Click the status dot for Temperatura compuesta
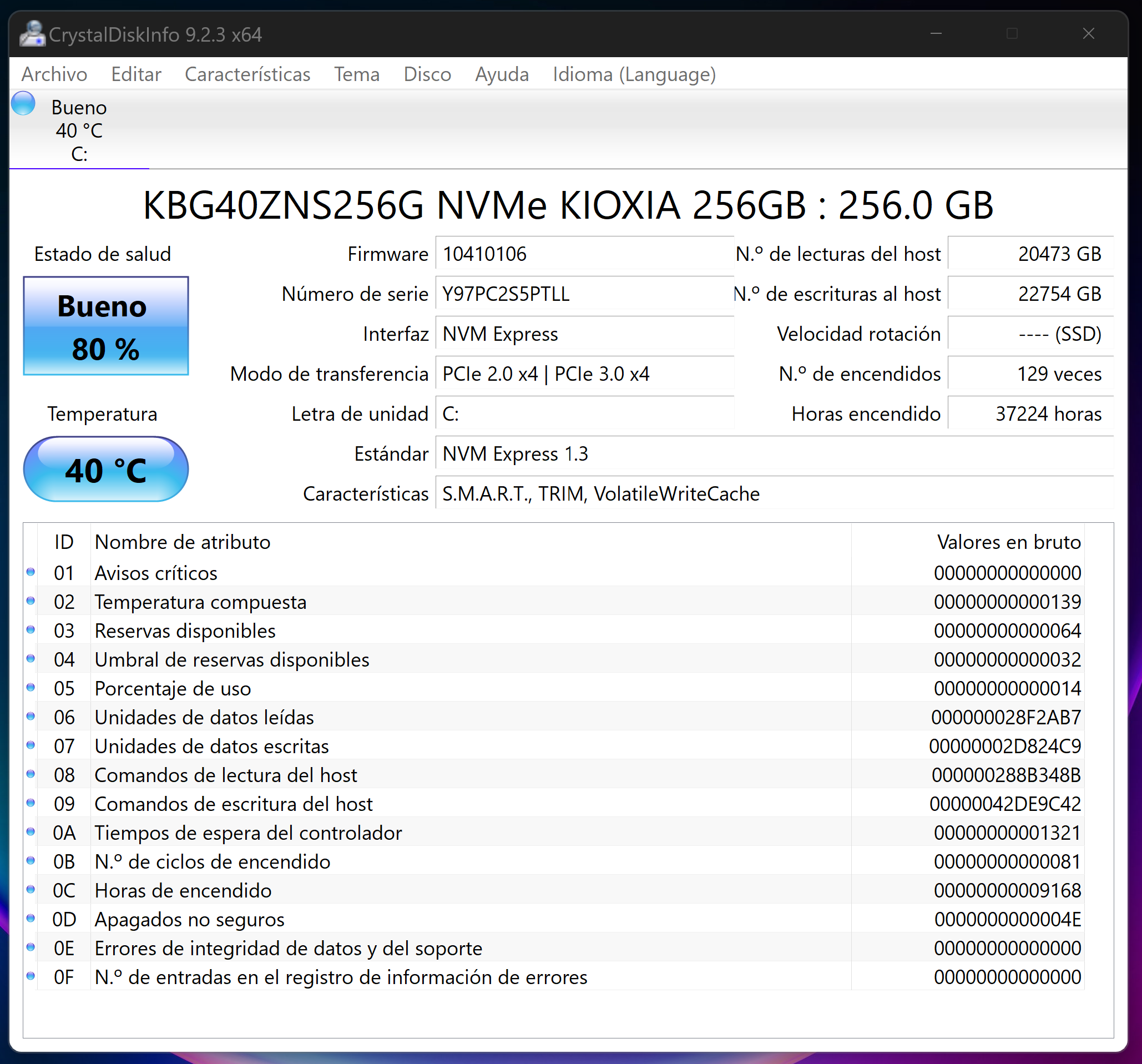 [31, 601]
